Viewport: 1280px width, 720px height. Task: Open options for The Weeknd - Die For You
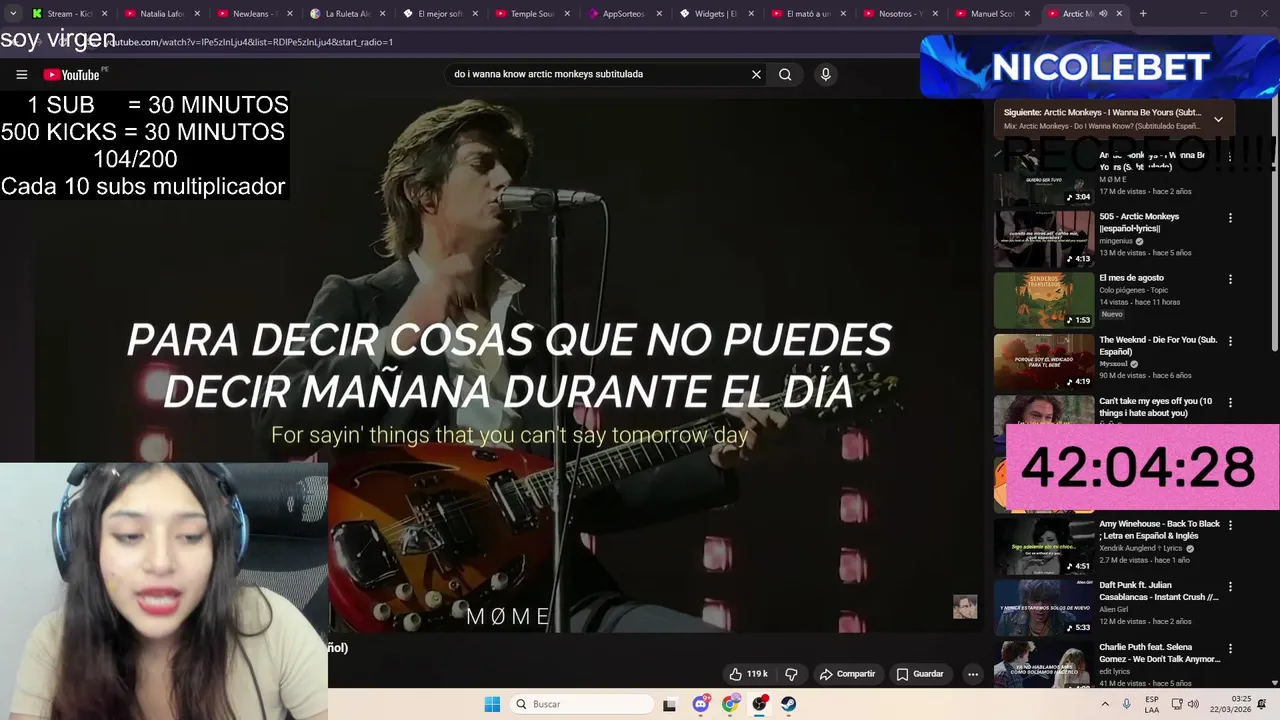point(1230,341)
